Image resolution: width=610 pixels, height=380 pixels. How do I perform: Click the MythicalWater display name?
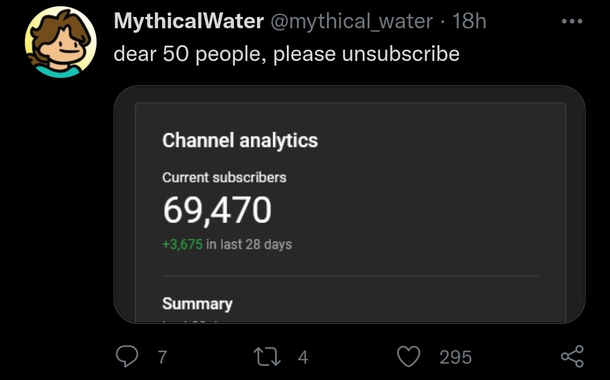pyautogui.click(x=189, y=21)
